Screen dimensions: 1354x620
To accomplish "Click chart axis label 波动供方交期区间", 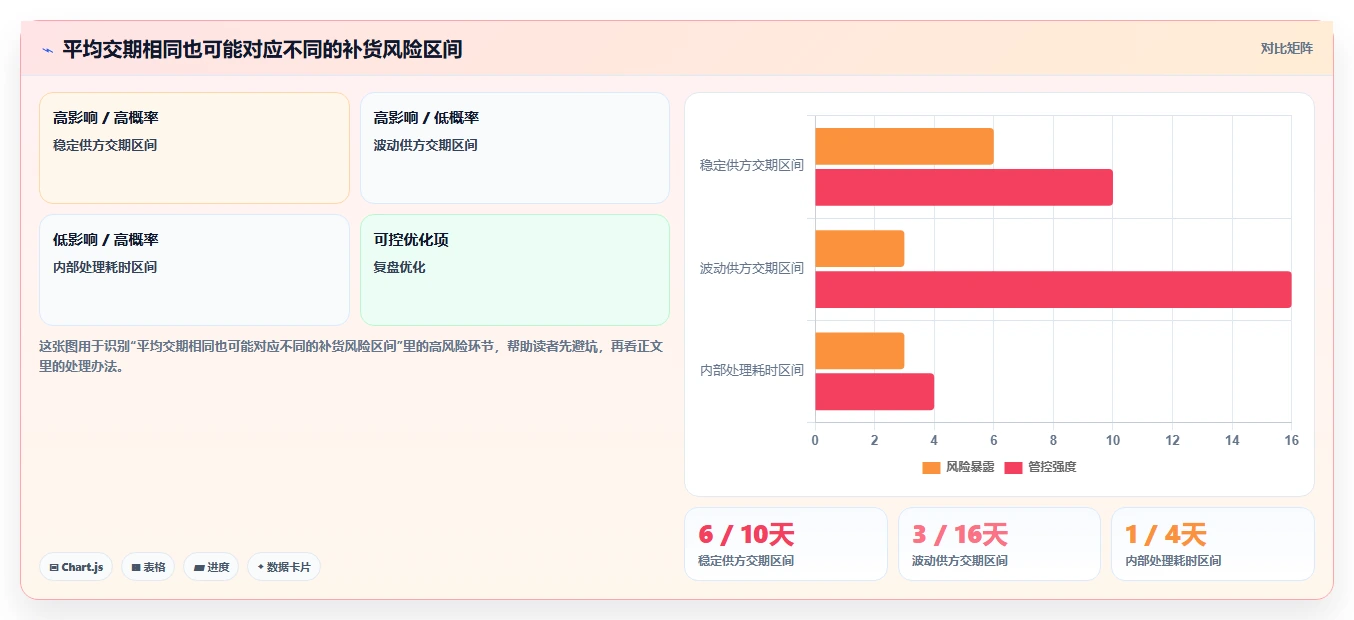I will click(752, 269).
